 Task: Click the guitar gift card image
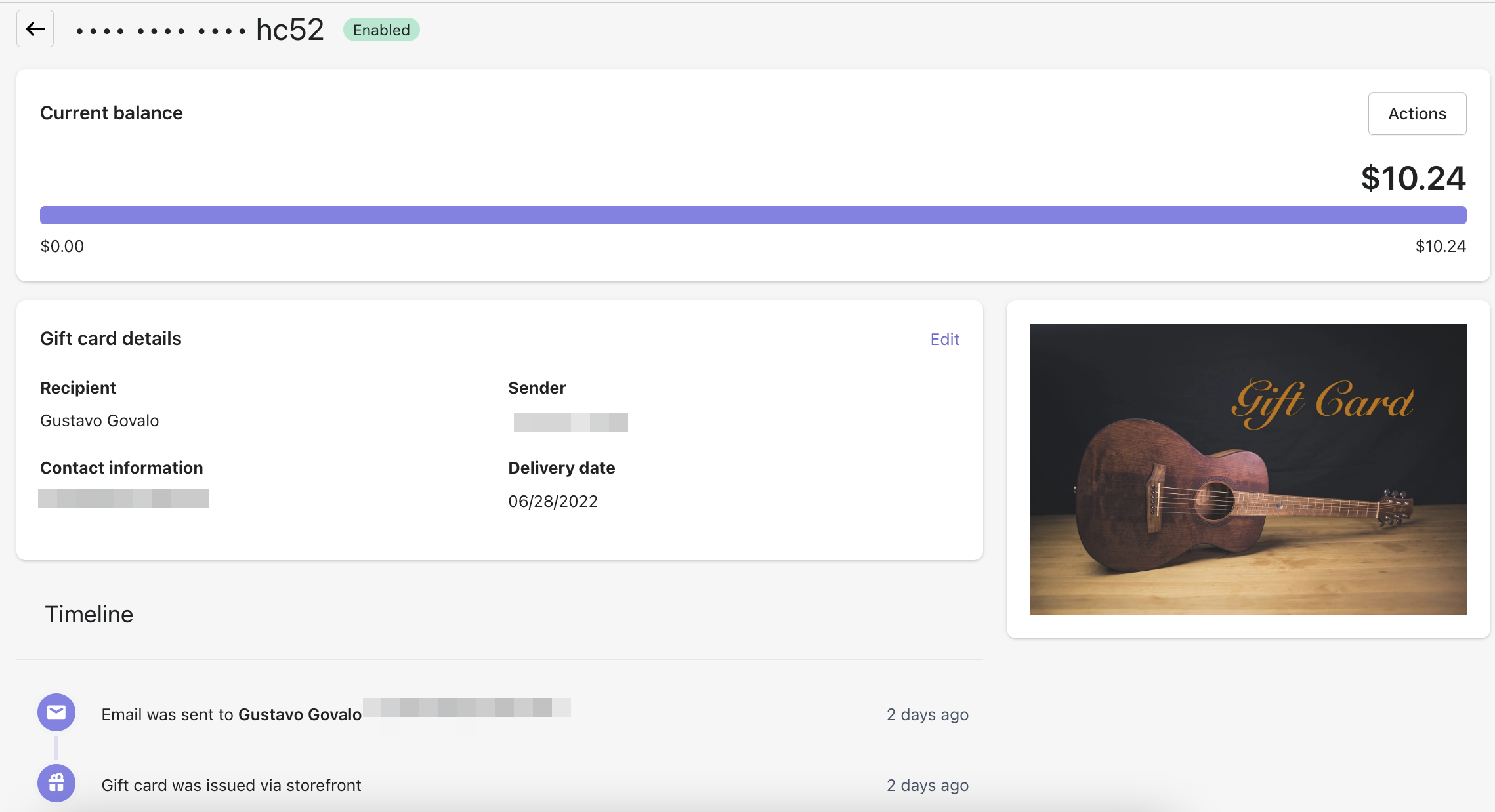tap(1248, 469)
